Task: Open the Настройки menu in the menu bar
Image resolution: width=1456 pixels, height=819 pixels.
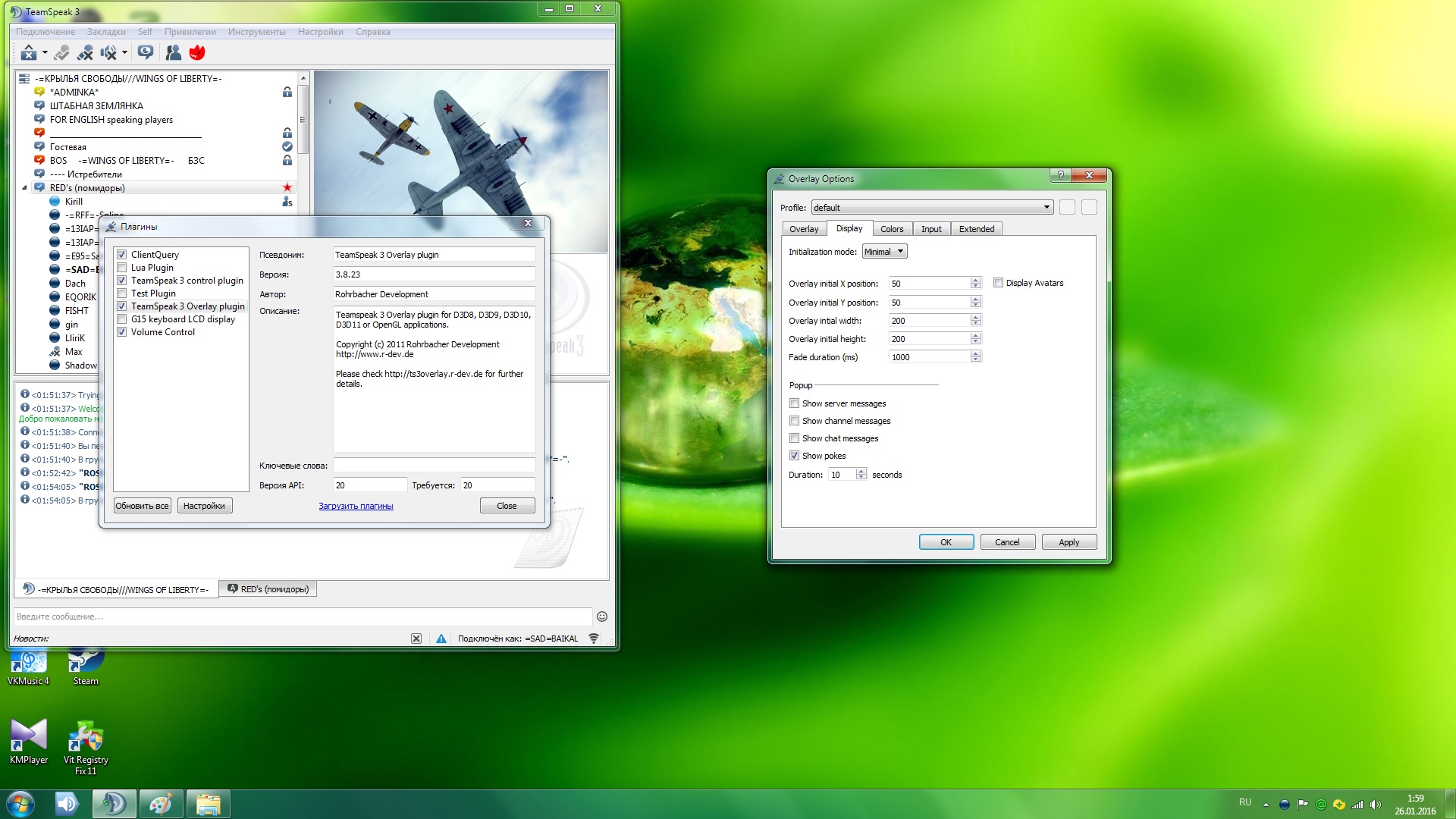Action: 320,32
